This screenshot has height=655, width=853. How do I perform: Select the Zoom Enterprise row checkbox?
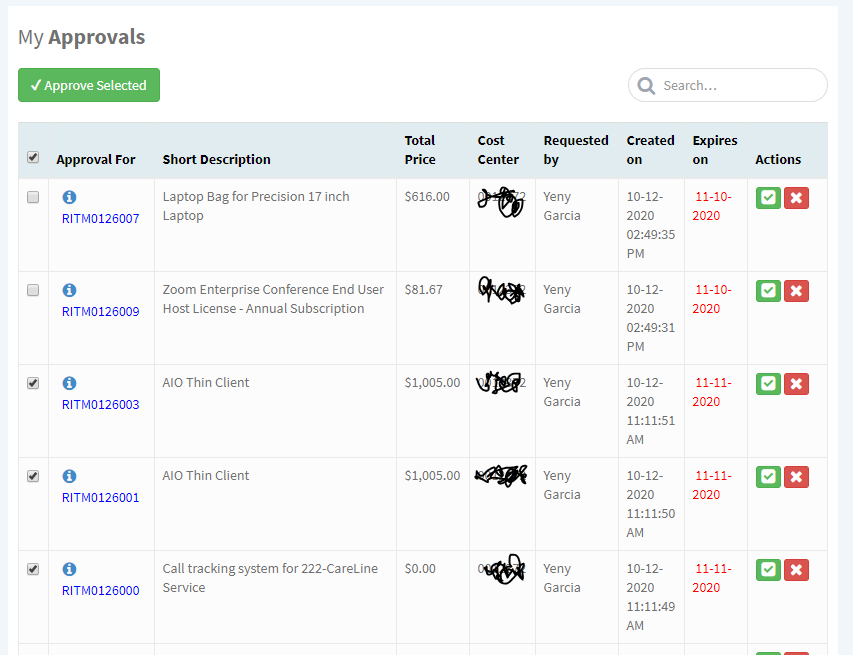(33, 290)
